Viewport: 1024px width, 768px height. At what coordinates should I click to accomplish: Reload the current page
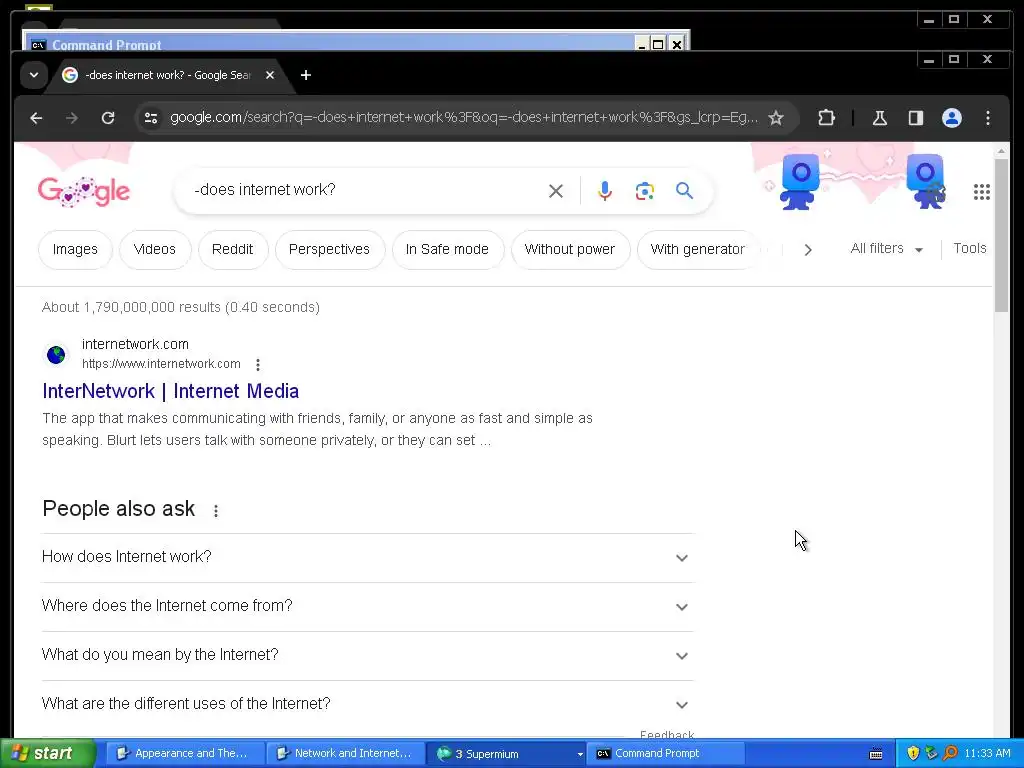[x=108, y=118]
